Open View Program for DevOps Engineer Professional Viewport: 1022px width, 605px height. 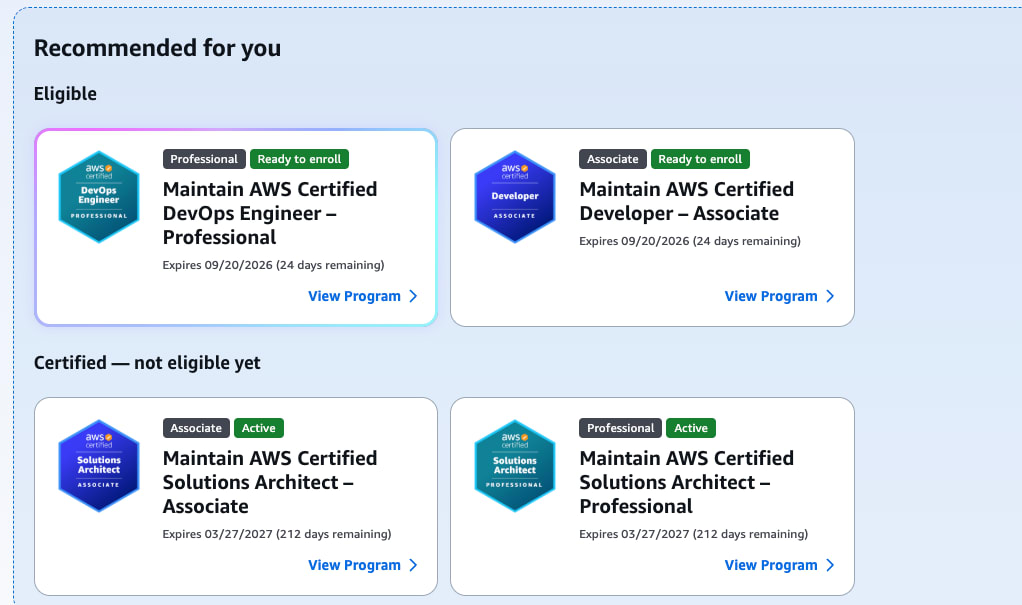point(362,296)
